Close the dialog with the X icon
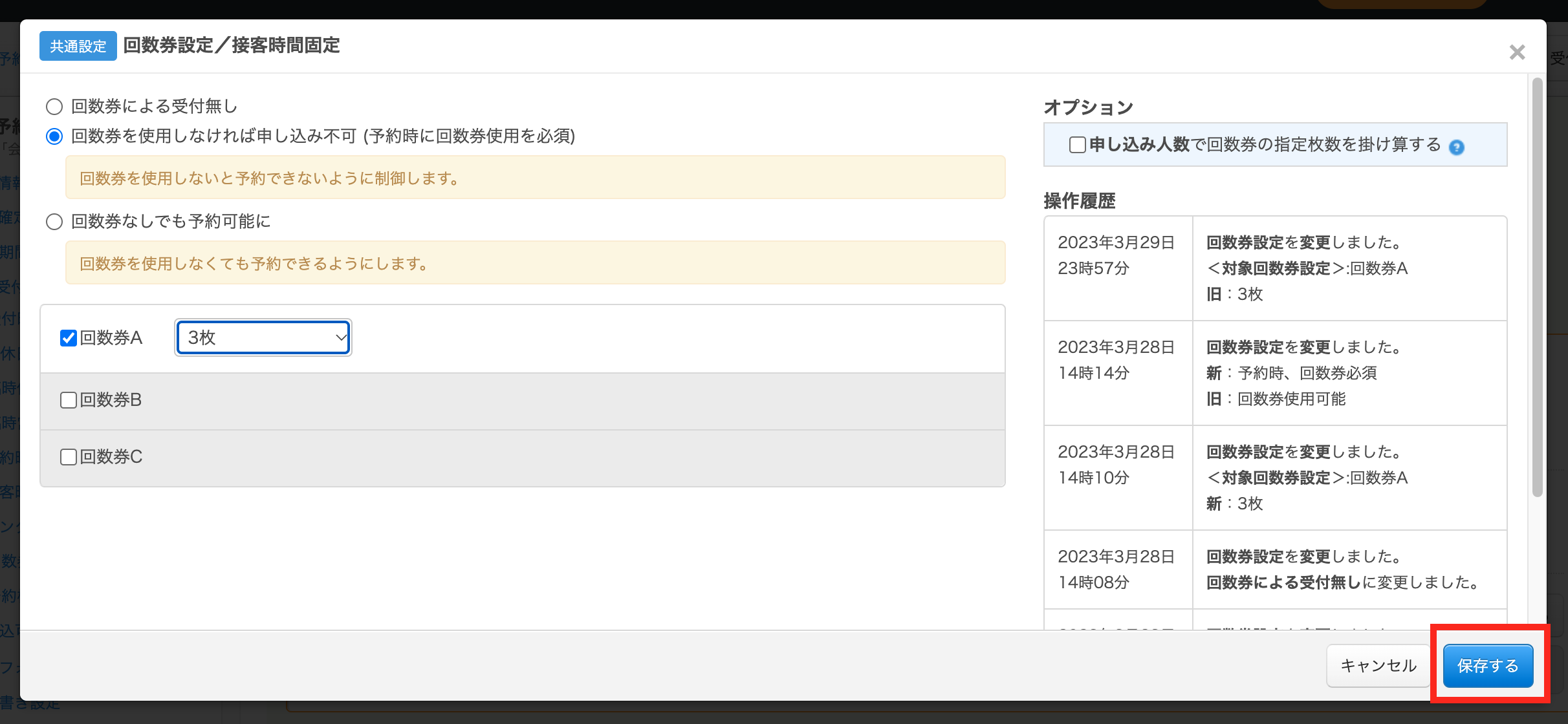 [1517, 52]
